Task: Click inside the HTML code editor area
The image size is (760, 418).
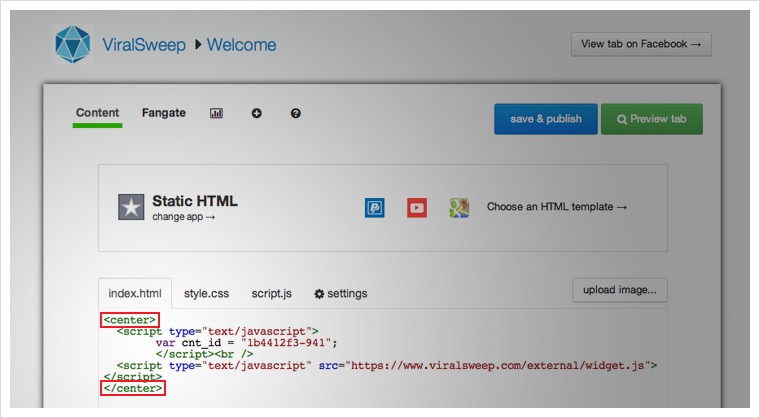Action: pyautogui.click(x=383, y=359)
